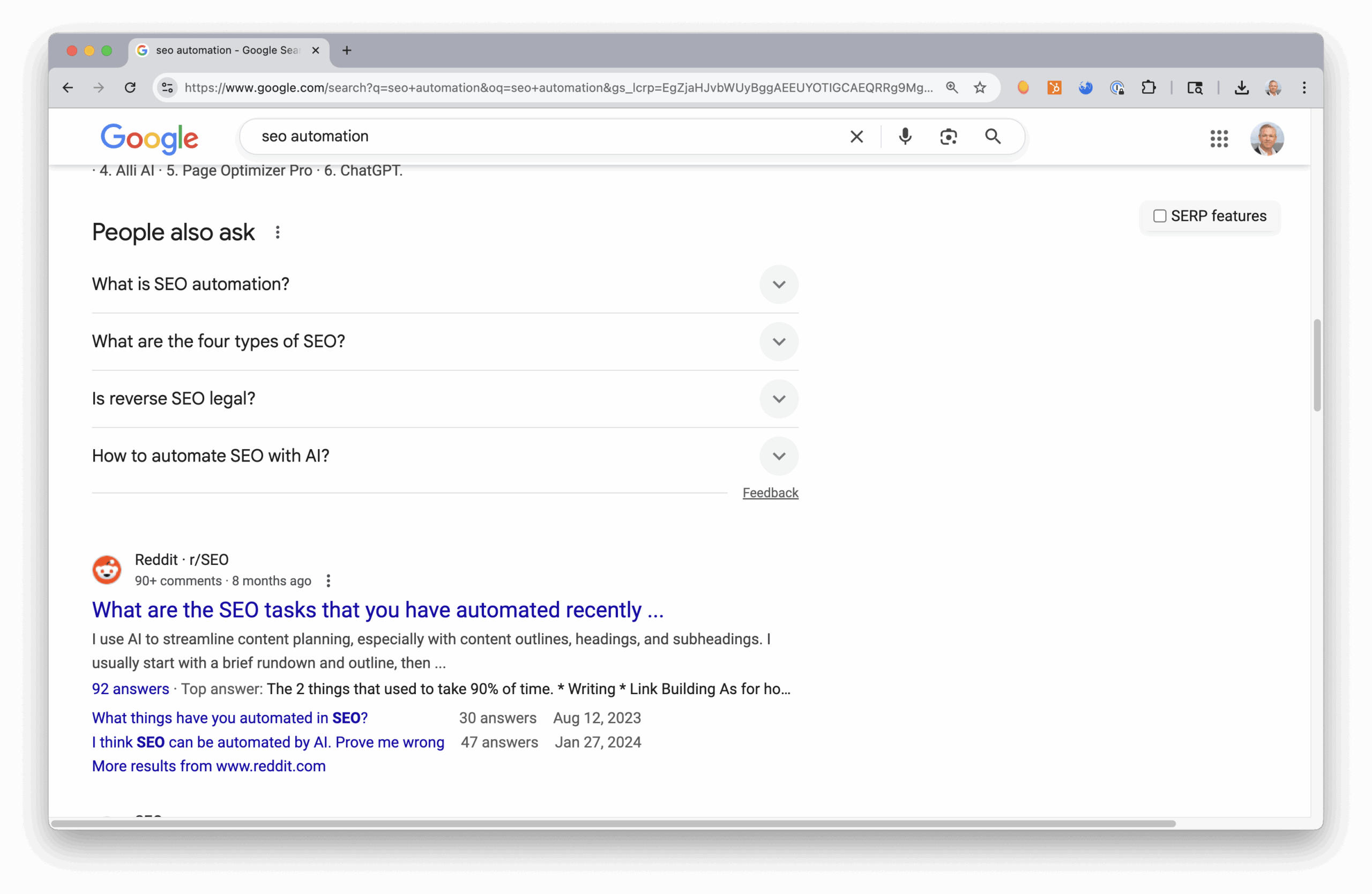1372x894 pixels.
Task: Click the magnifier search submit icon
Action: pos(992,137)
